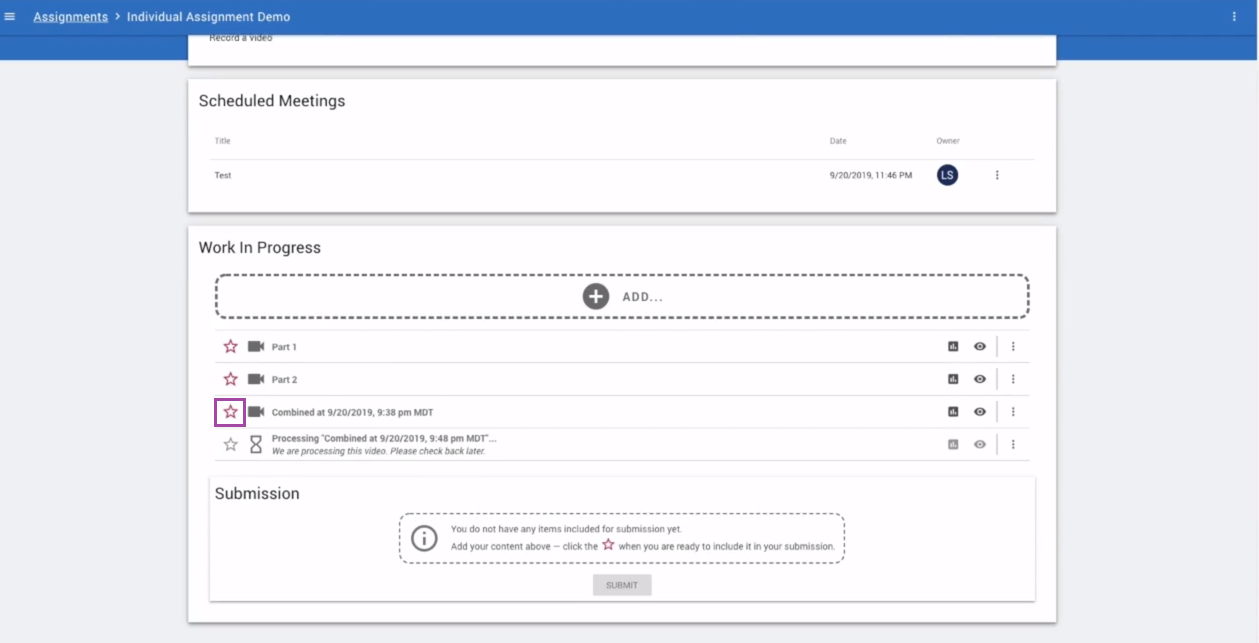Open more options for processing video
The width and height of the screenshot is (1259, 643).
[x=1013, y=444]
